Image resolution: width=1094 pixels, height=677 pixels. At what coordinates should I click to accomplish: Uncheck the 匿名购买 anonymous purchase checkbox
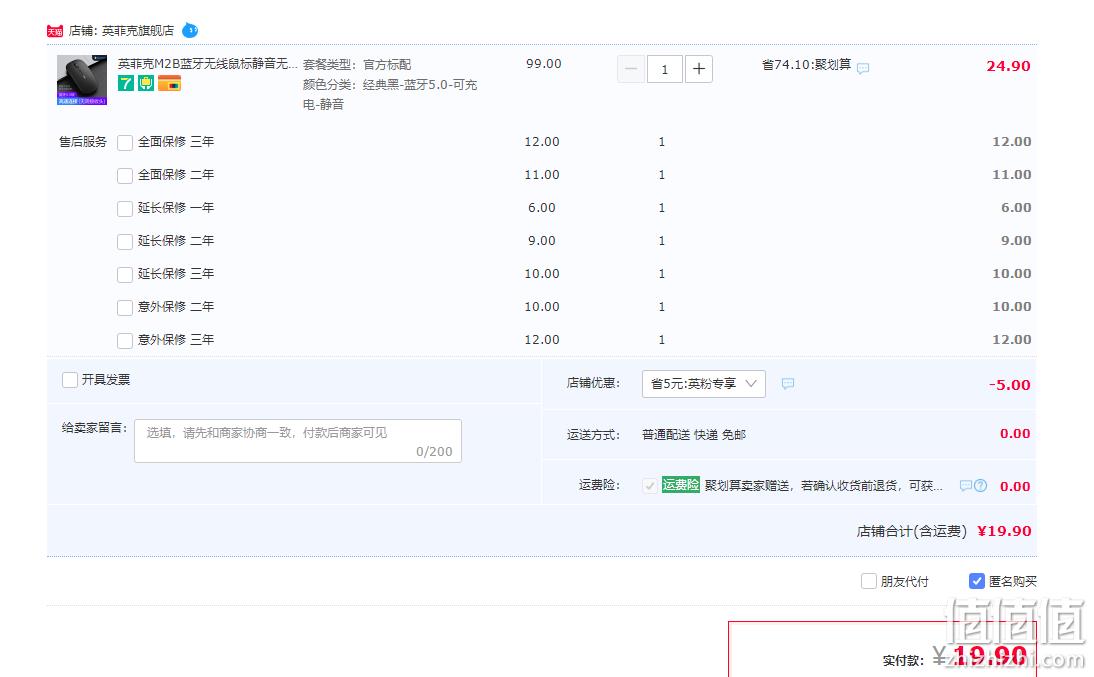tap(977, 581)
